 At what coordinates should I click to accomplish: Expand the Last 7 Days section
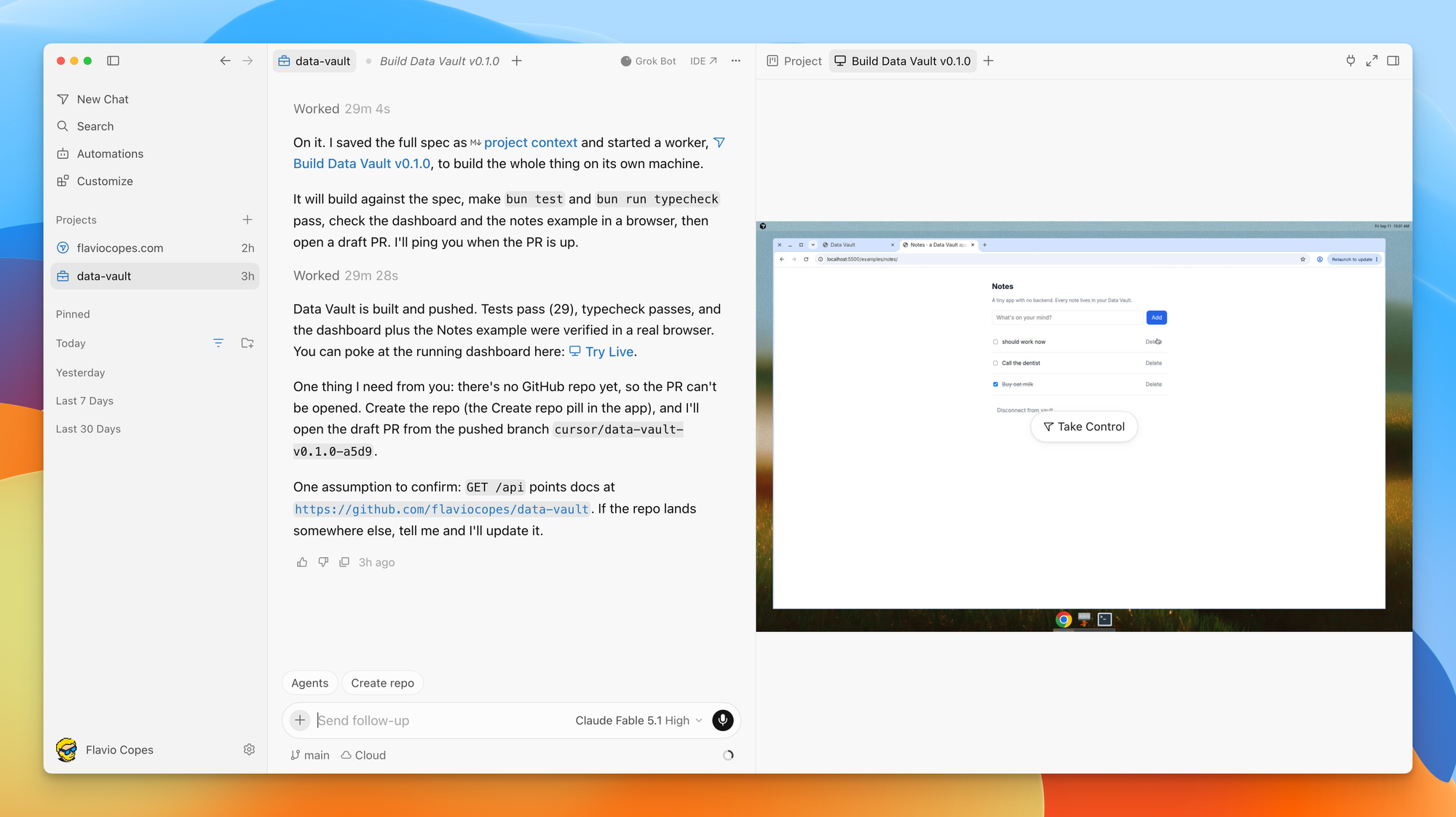84,400
